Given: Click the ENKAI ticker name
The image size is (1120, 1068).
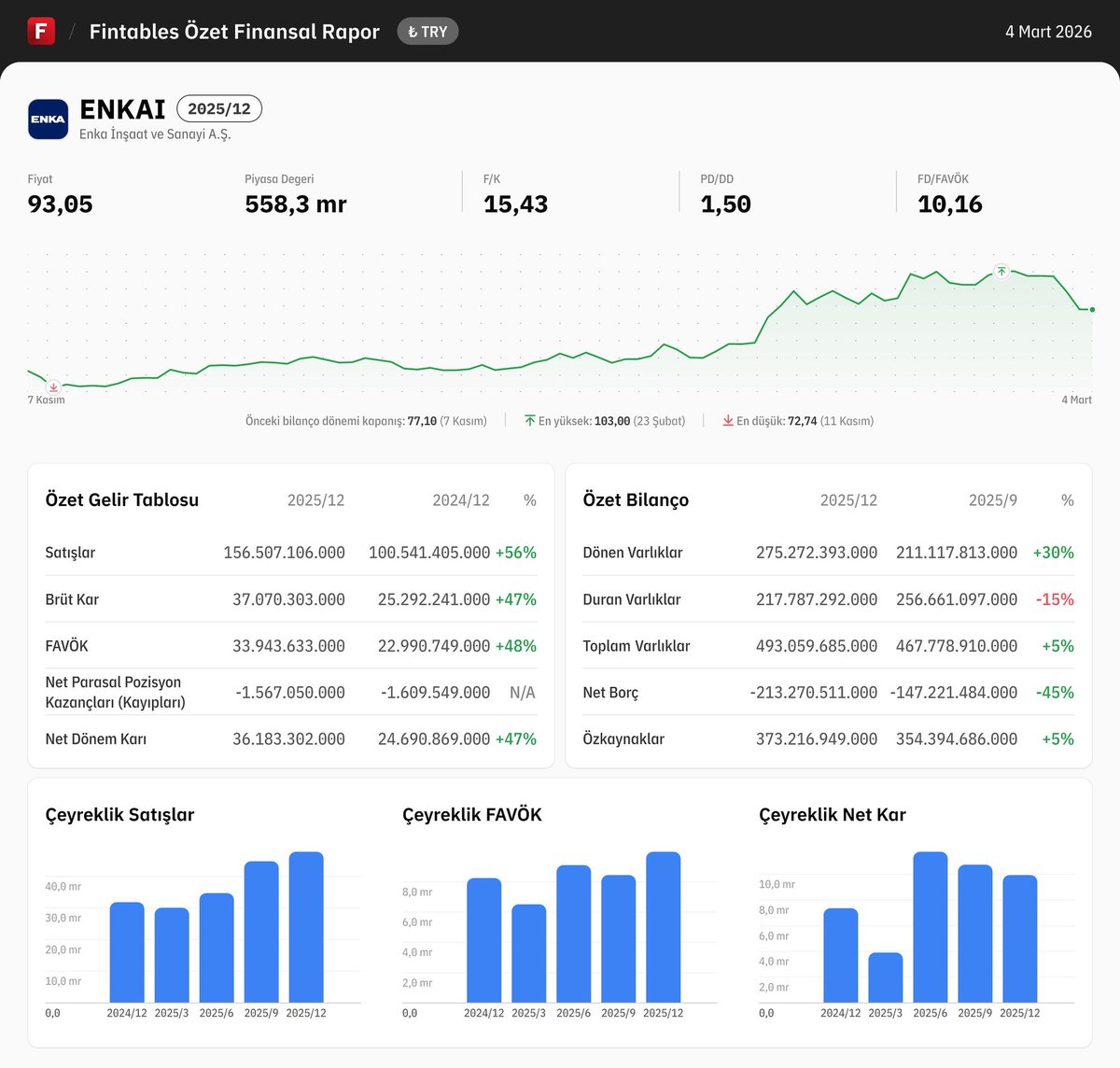Looking at the screenshot, I should point(122,109).
